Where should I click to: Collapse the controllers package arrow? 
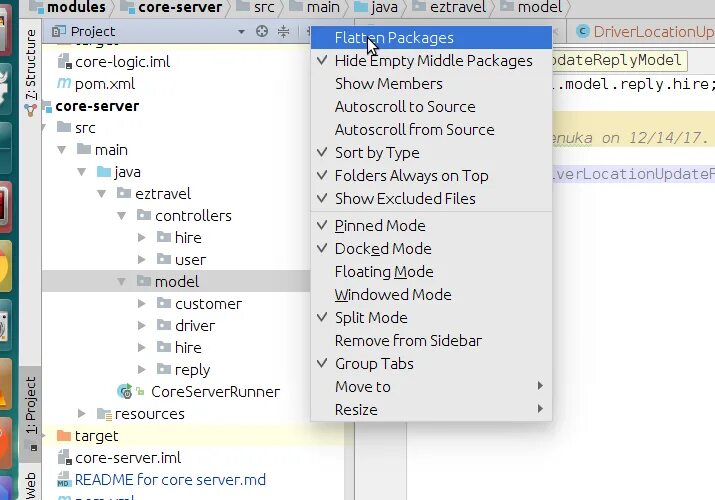click(122, 216)
